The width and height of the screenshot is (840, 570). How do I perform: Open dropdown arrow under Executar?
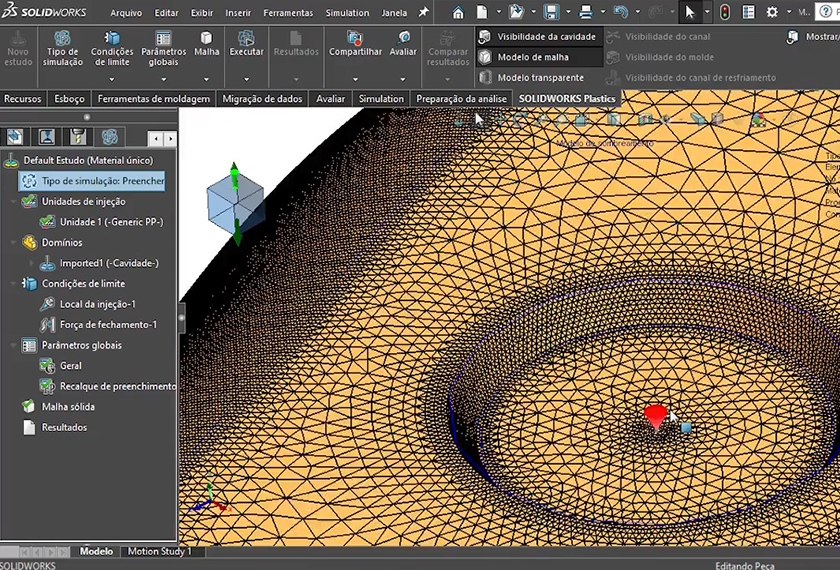click(246, 79)
